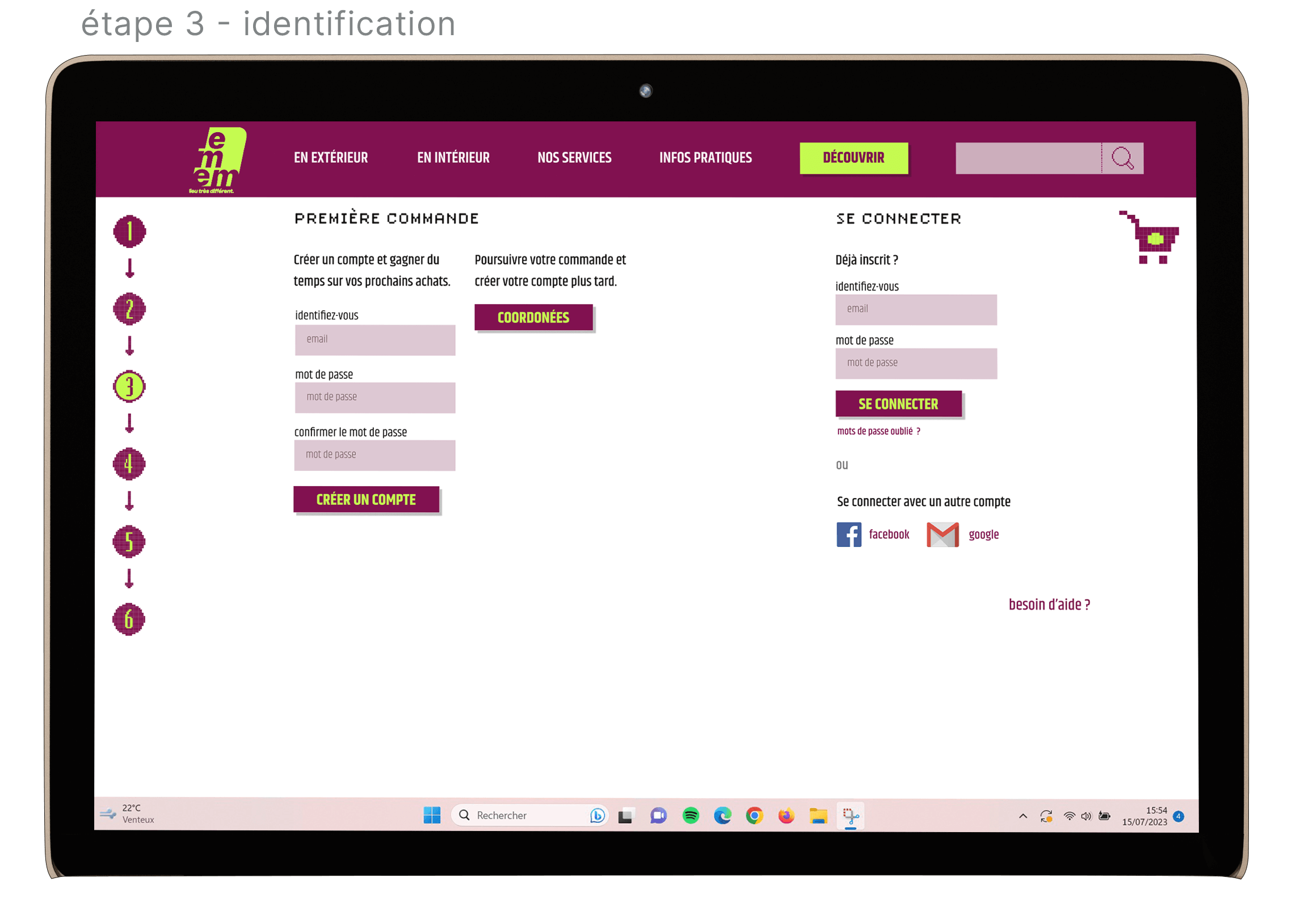The width and height of the screenshot is (1292, 924).
Task: Open the INFOS PRATIQUES menu
Action: [x=705, y=158]
